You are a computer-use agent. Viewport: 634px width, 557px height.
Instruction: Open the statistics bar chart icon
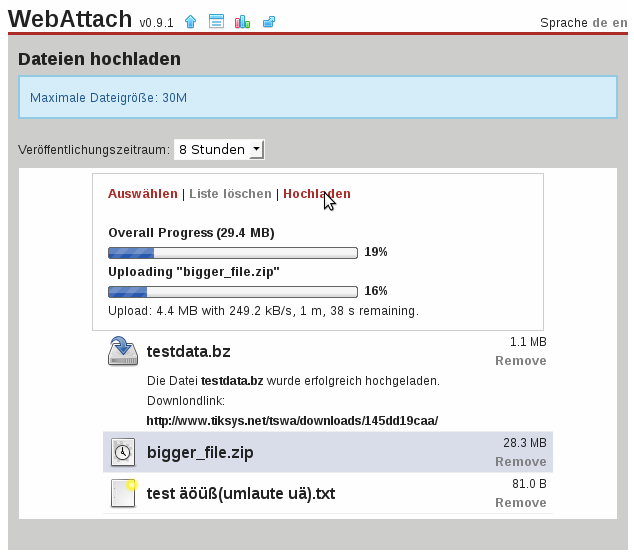242,21
